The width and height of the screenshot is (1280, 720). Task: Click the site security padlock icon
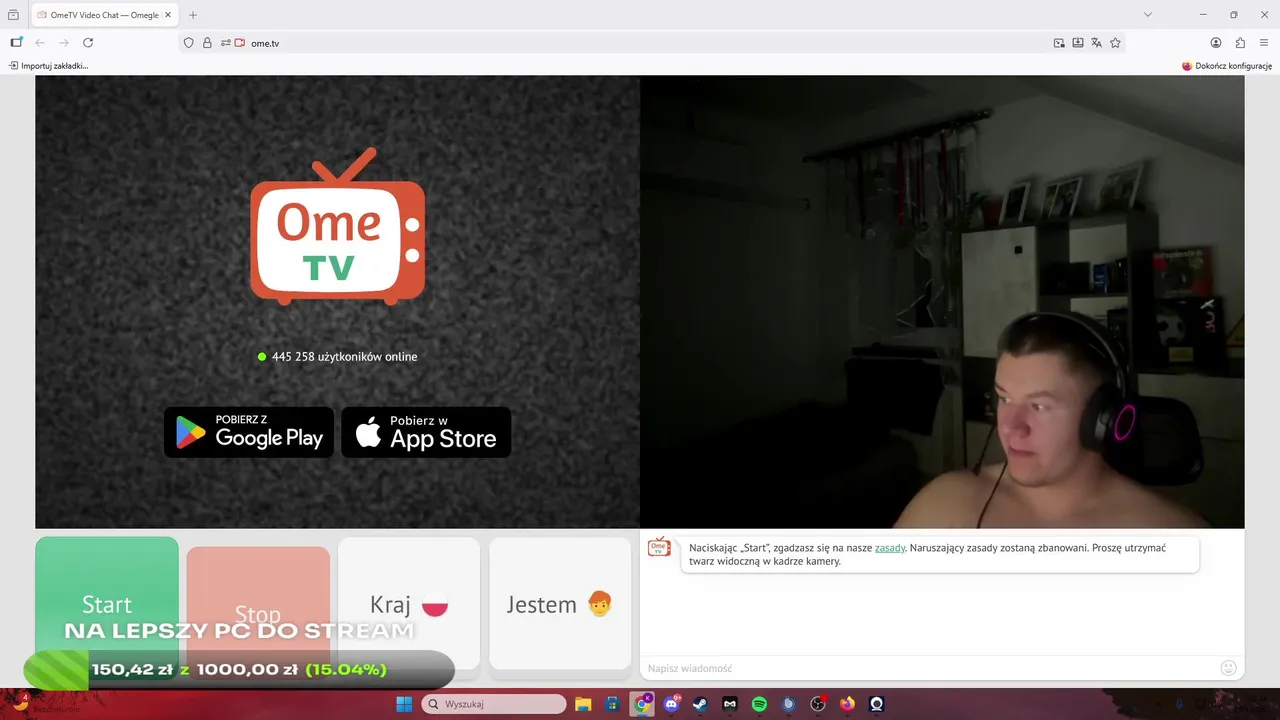[207, 43]
